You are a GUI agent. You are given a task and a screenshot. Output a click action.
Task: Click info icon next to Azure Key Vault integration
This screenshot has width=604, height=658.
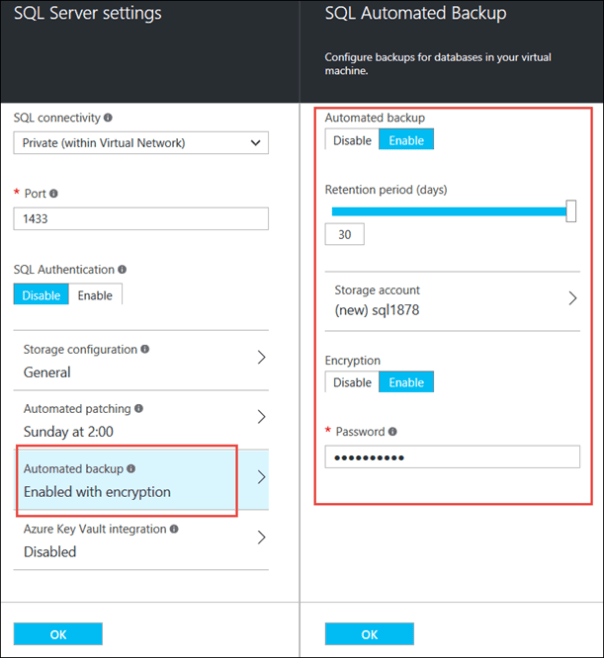coord(174,529)
